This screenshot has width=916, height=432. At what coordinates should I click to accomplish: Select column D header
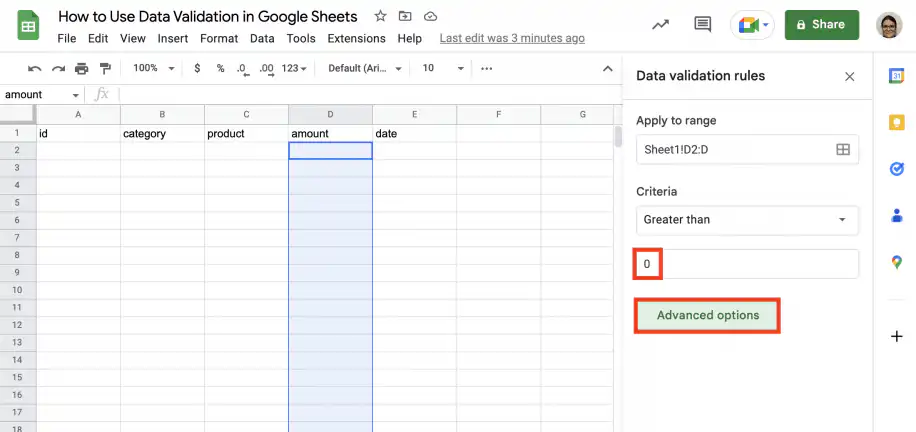tap(330, 115)
